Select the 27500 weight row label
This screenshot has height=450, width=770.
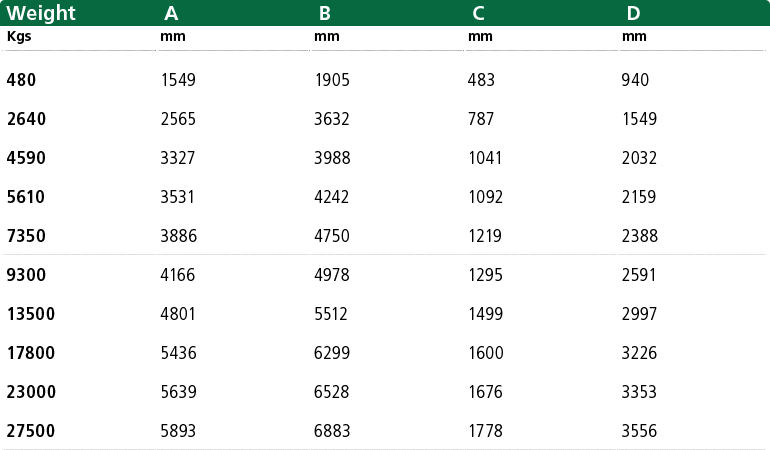(x=31, y=431)
